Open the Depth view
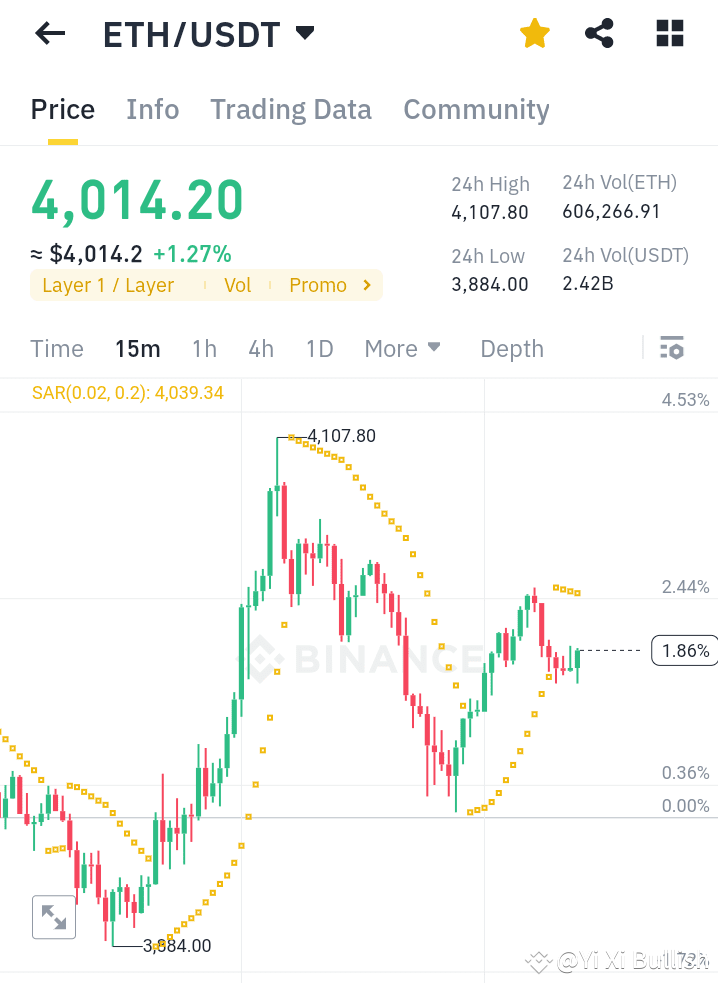718x983 pixels. (511, 348)
